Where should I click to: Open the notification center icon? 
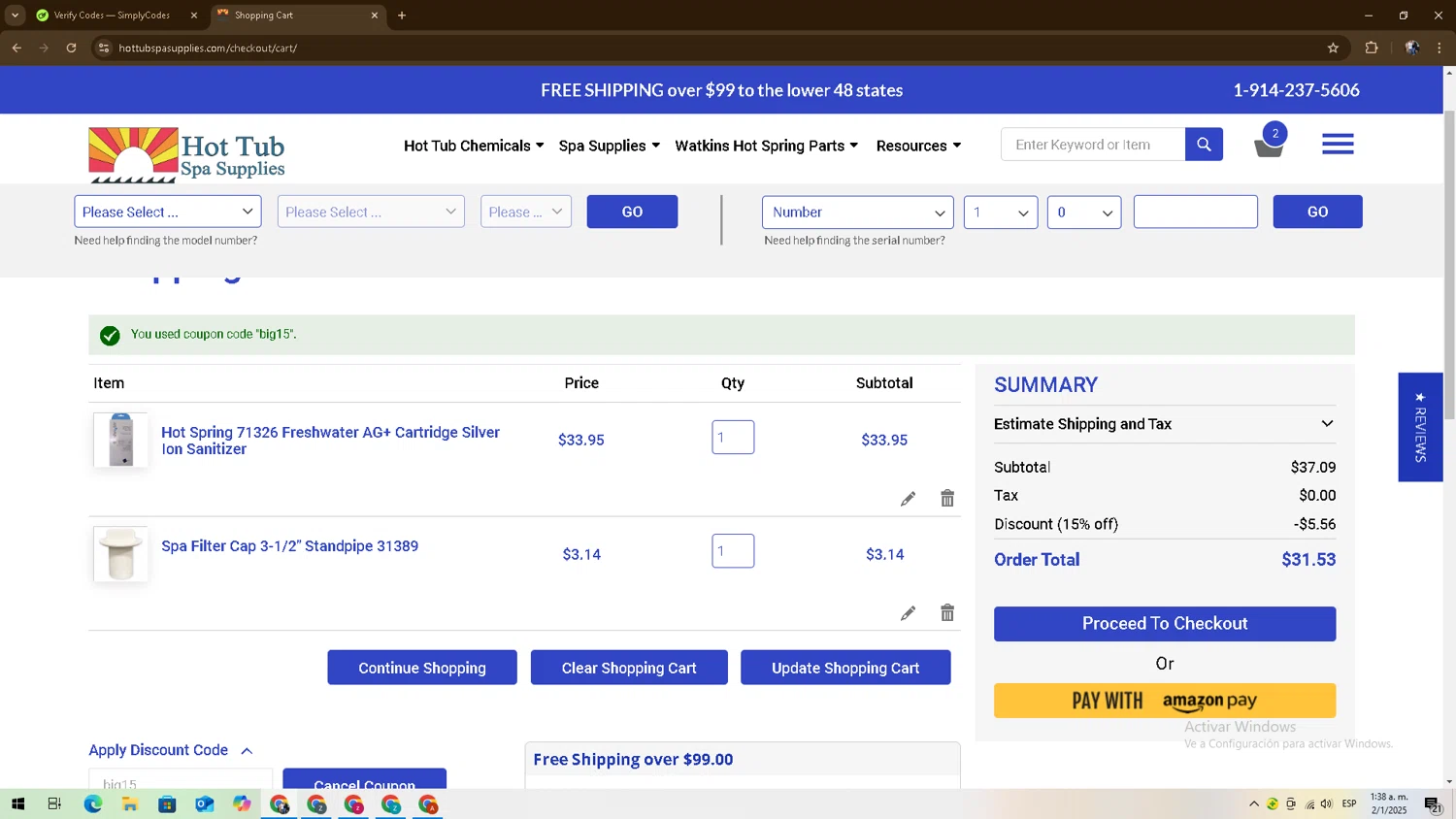[1433, 804]
